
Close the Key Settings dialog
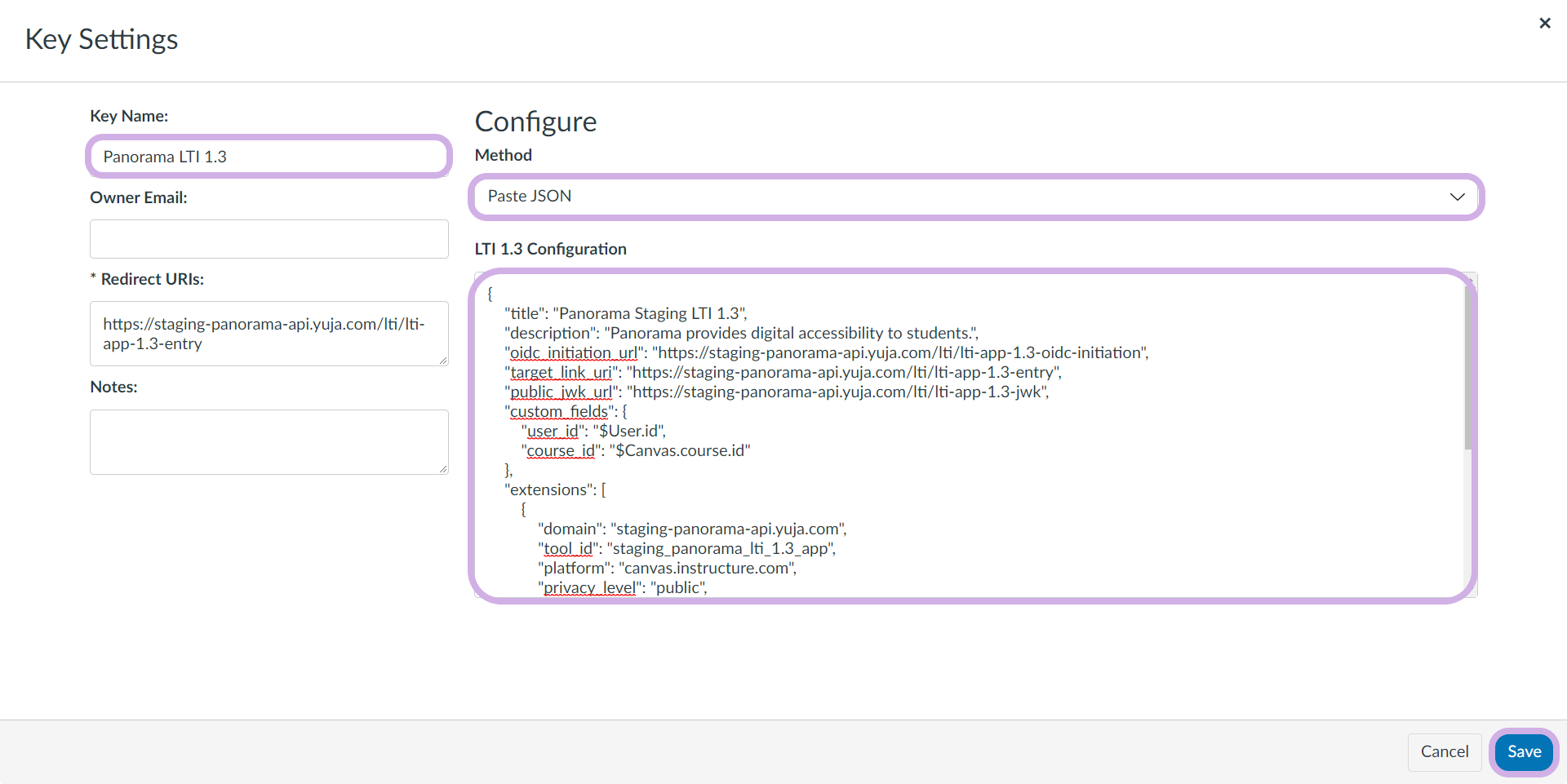click(x=1544, y=24)
